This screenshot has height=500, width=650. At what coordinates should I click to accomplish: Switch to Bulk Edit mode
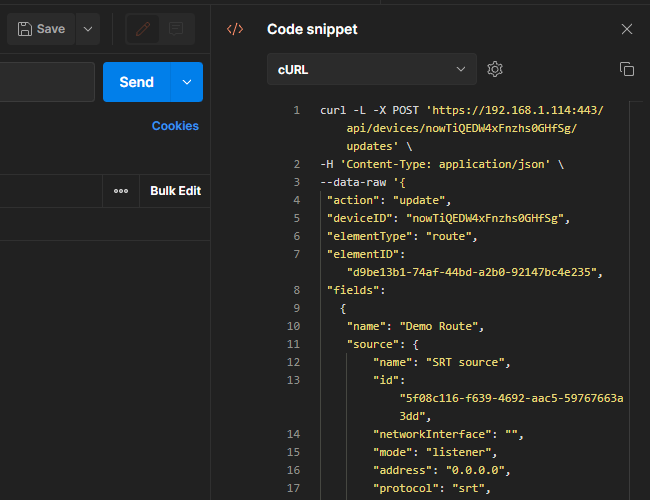coord(175,191)
